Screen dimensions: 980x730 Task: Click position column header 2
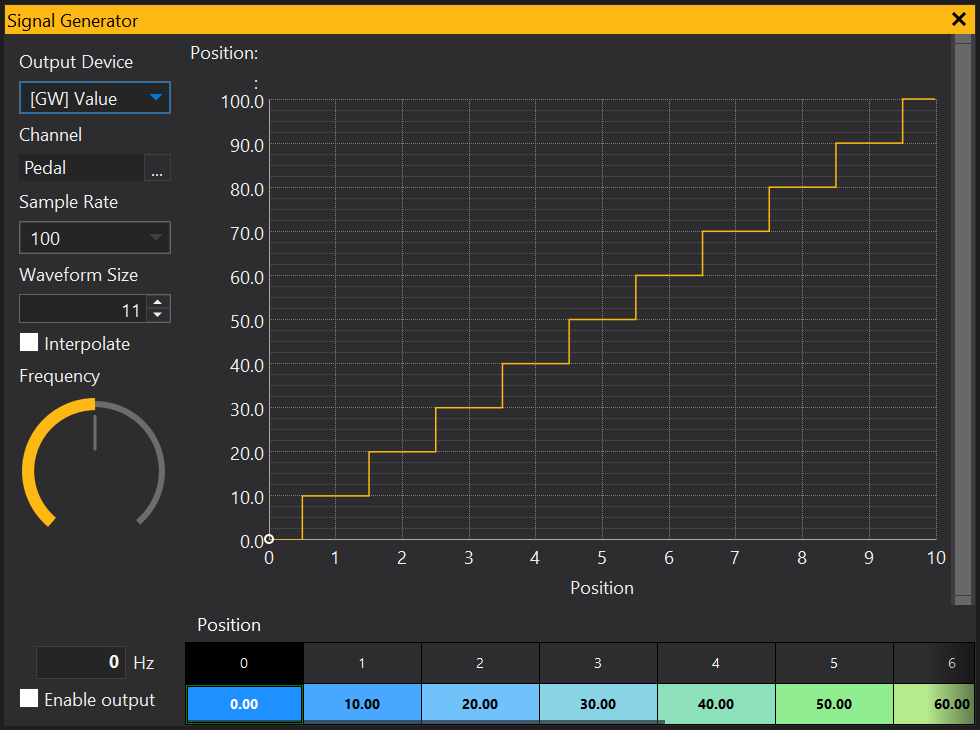pyautogui.click(x=480, y=663)
